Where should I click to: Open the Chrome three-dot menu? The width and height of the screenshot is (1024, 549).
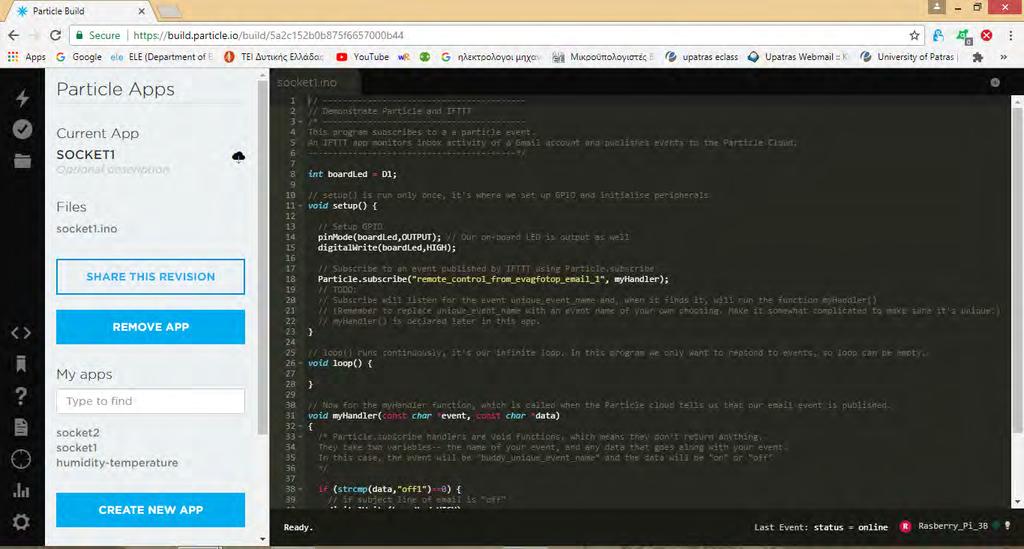tap(1010, 35)
